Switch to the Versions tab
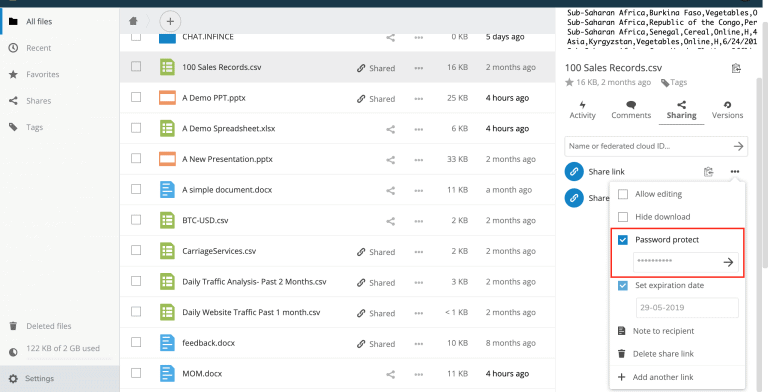The height and width of the screenshot is (392, 768). [727, 110]
